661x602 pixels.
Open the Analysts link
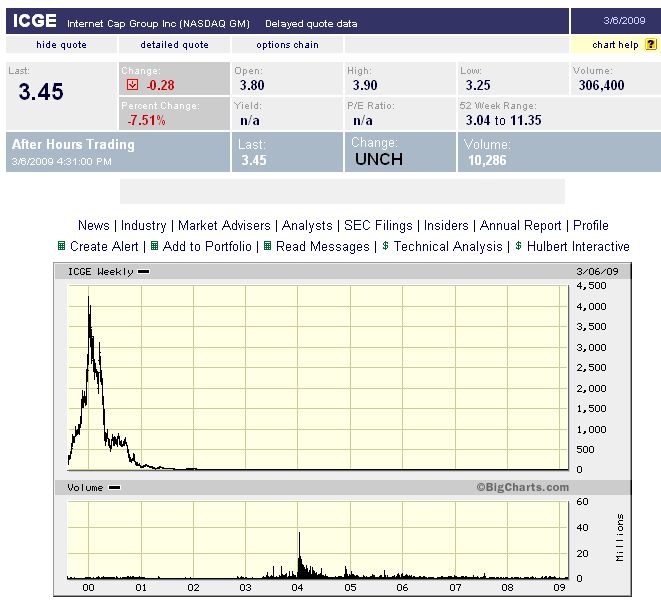tap(307, 226)
